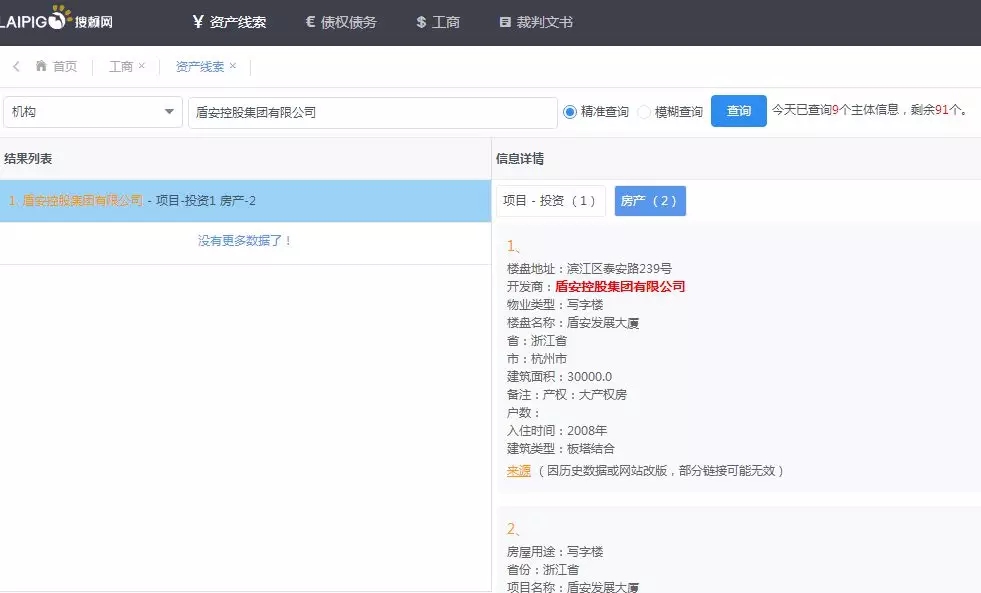Select result row 盾安控股集团有限公司
The image size is (981, 593).
245,201
